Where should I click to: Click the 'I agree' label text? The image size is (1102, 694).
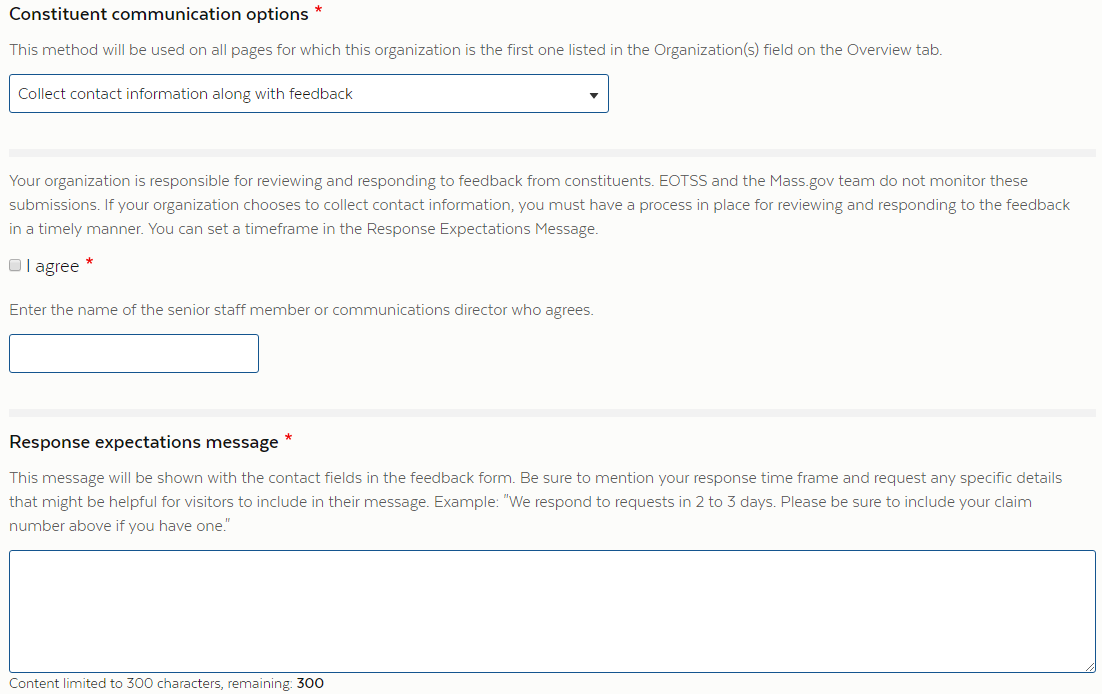(53, 266)
